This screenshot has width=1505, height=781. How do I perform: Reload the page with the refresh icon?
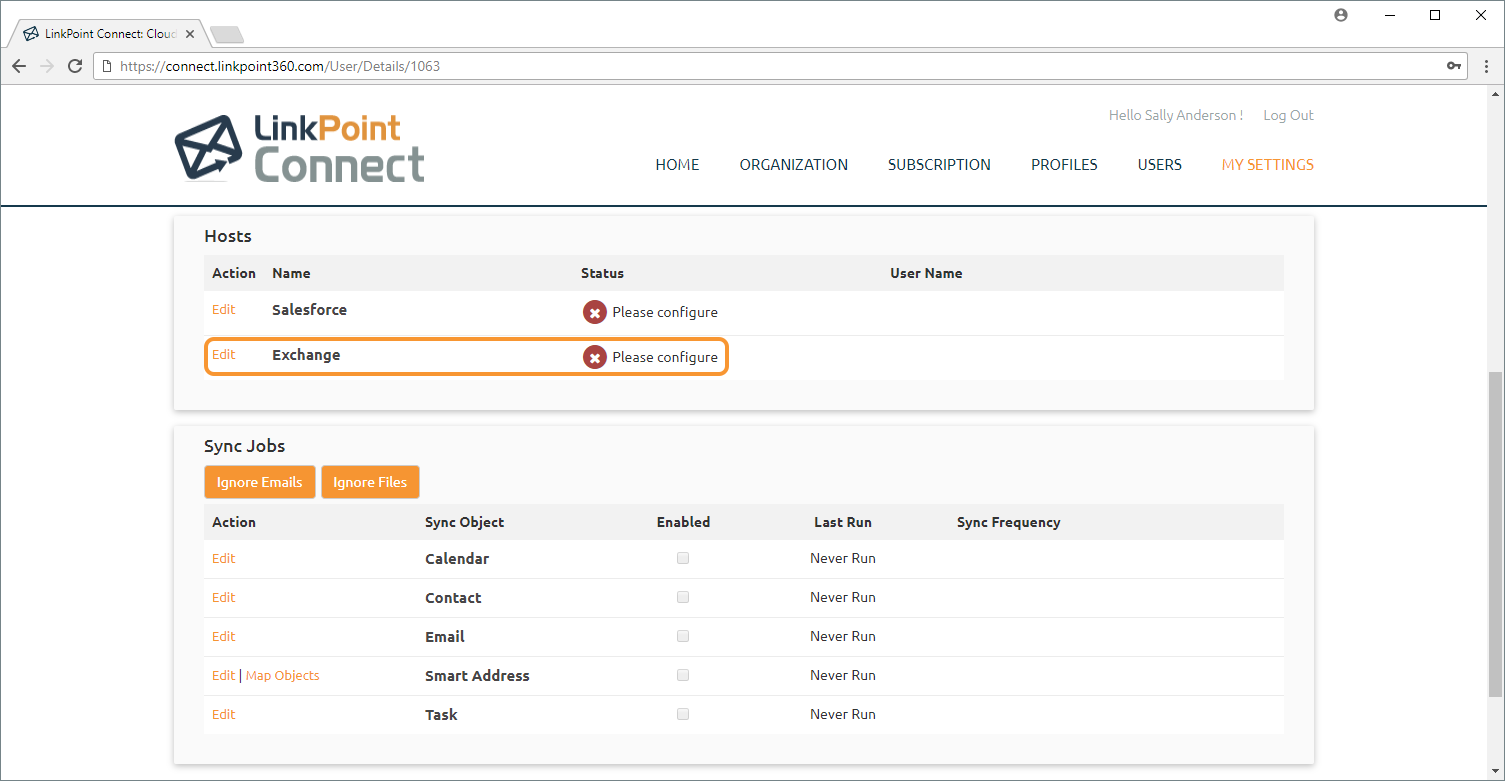pos(75,66)
